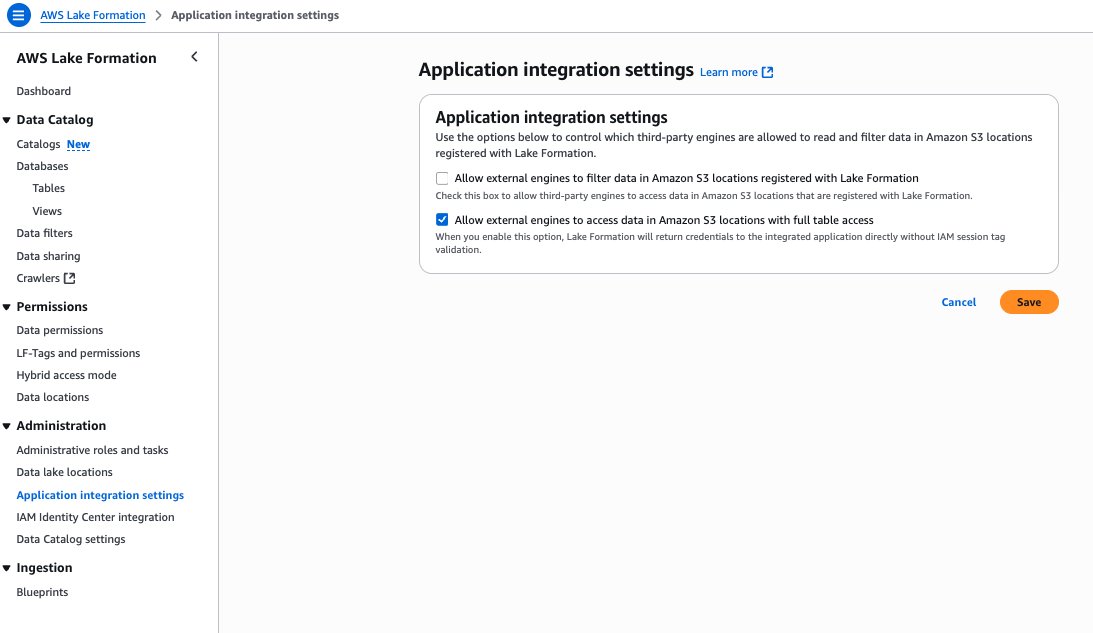1093x633 pixels.
Task: Select Tables under Databases
Action: 48,188
